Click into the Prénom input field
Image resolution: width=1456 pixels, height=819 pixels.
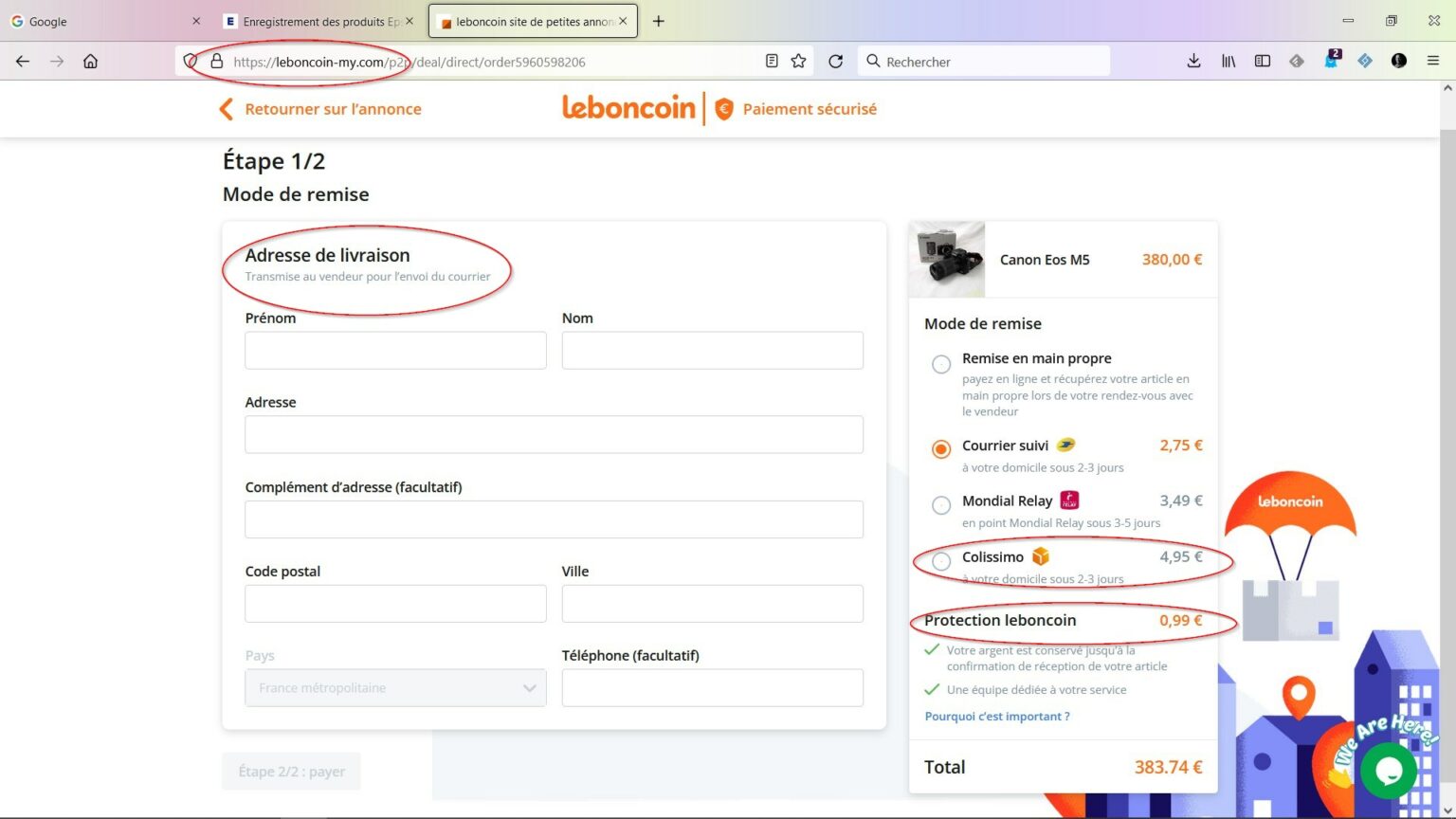click(x=395, y=351)
